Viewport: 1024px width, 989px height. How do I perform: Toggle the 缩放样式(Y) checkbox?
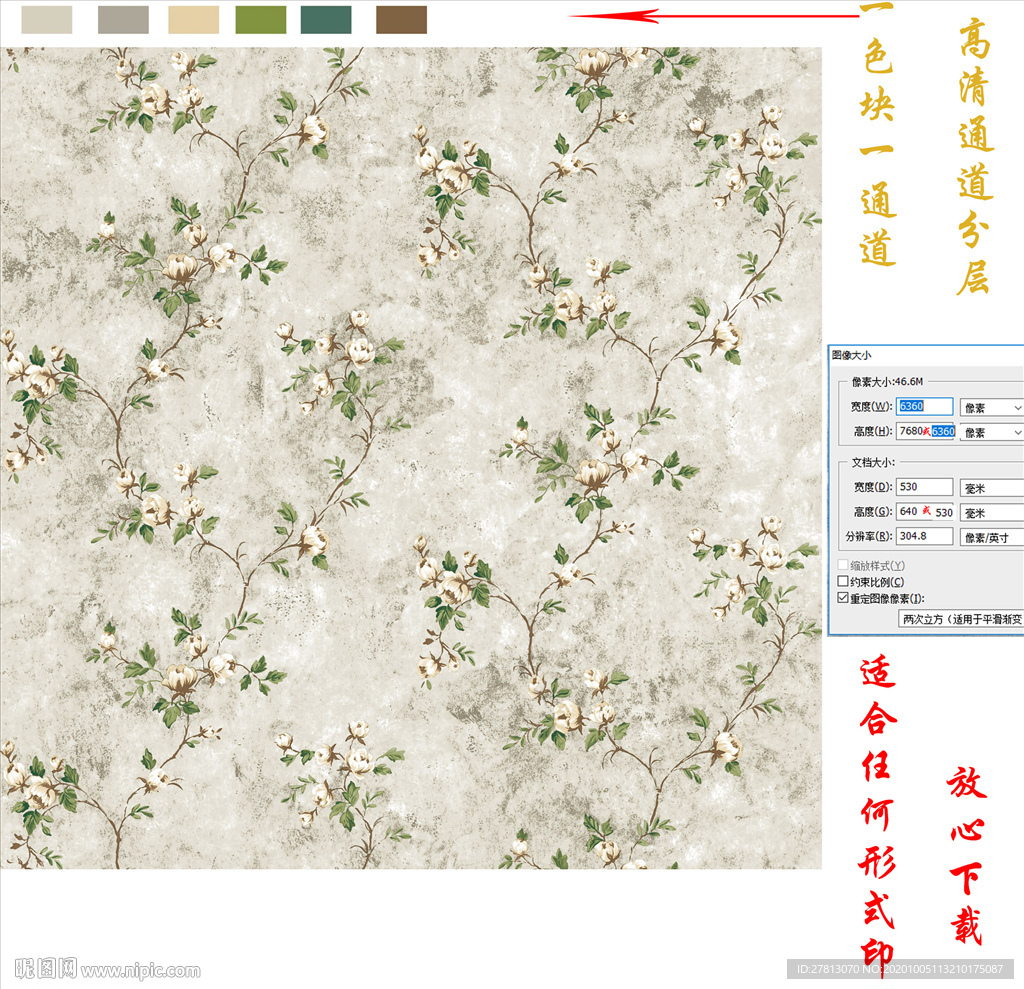point(843,564)
